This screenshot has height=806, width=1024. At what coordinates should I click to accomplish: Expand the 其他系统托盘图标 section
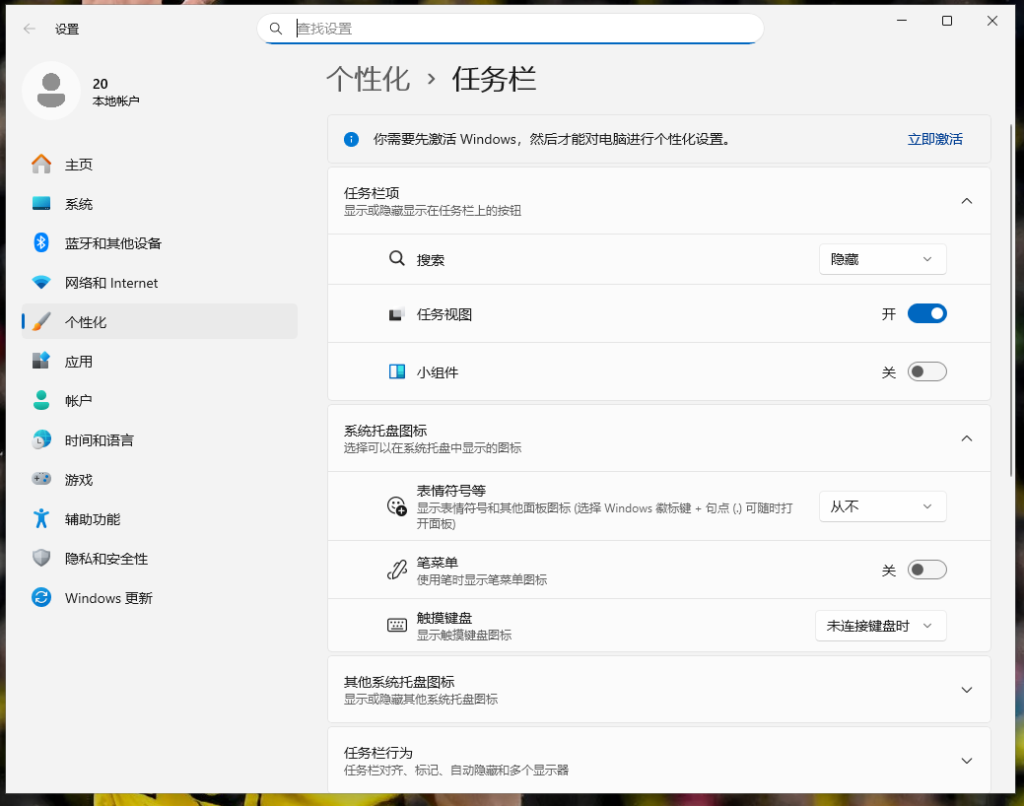pos(659,690)
